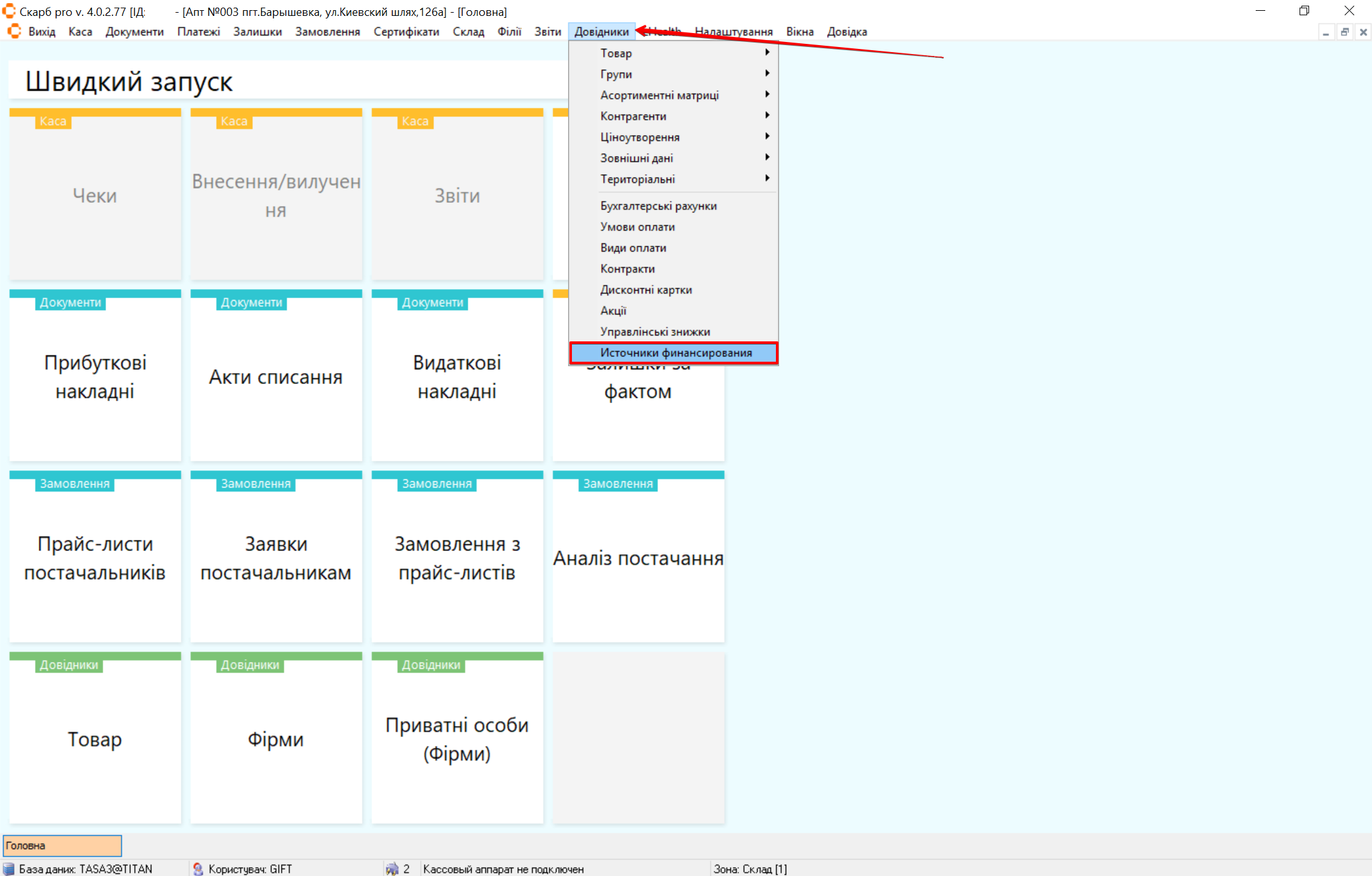Switch to the Головна window tab
Viewport: 1372px width, 876px height.
pyautogui.click(x=62, y=845)
